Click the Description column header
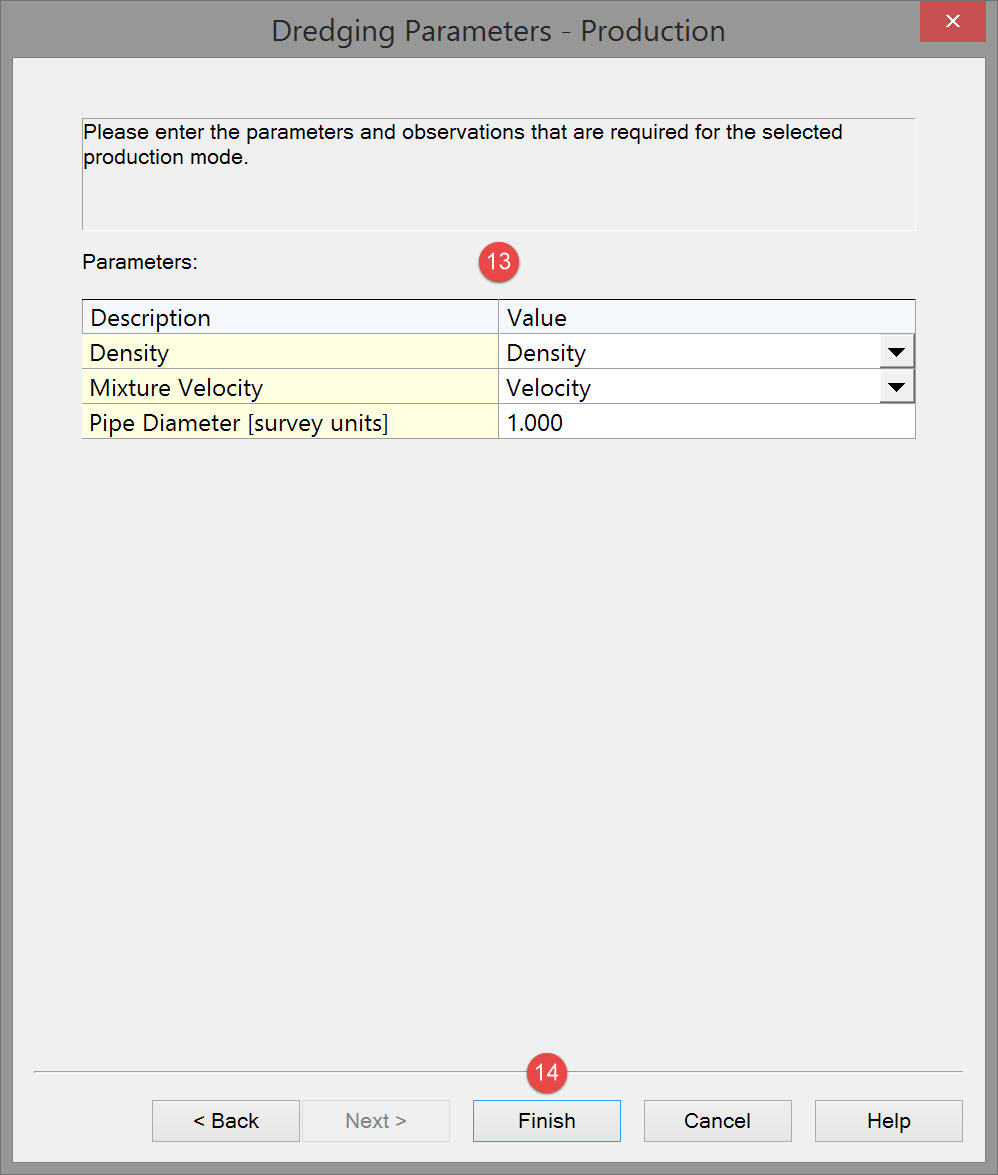The image size is (998, 1175). click(x=290, y=317)
